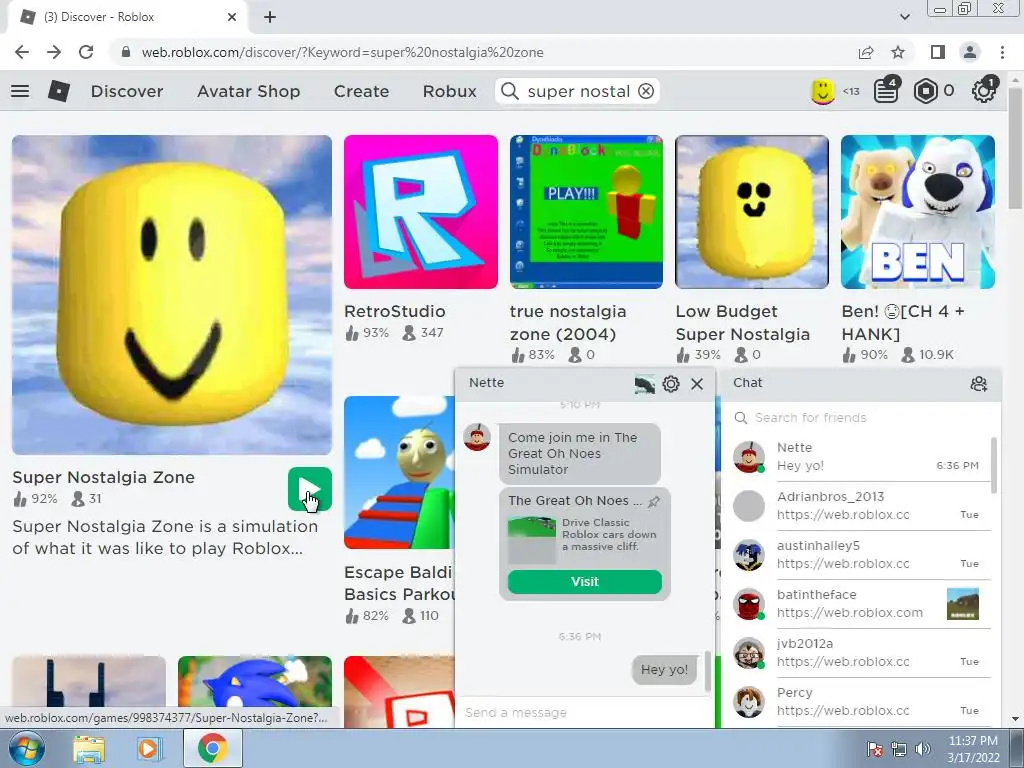Open the hamburger navigation menu
Screen dimensions: 1024x768
pos(20,91)
